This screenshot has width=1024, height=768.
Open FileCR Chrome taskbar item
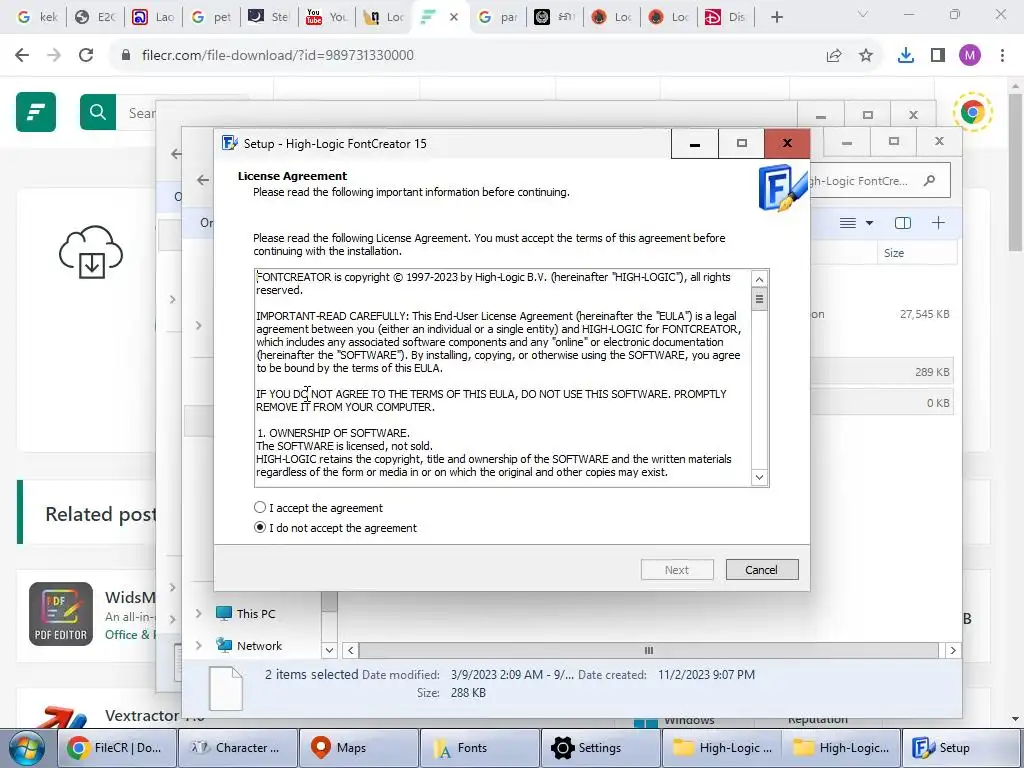click(116, 748)
